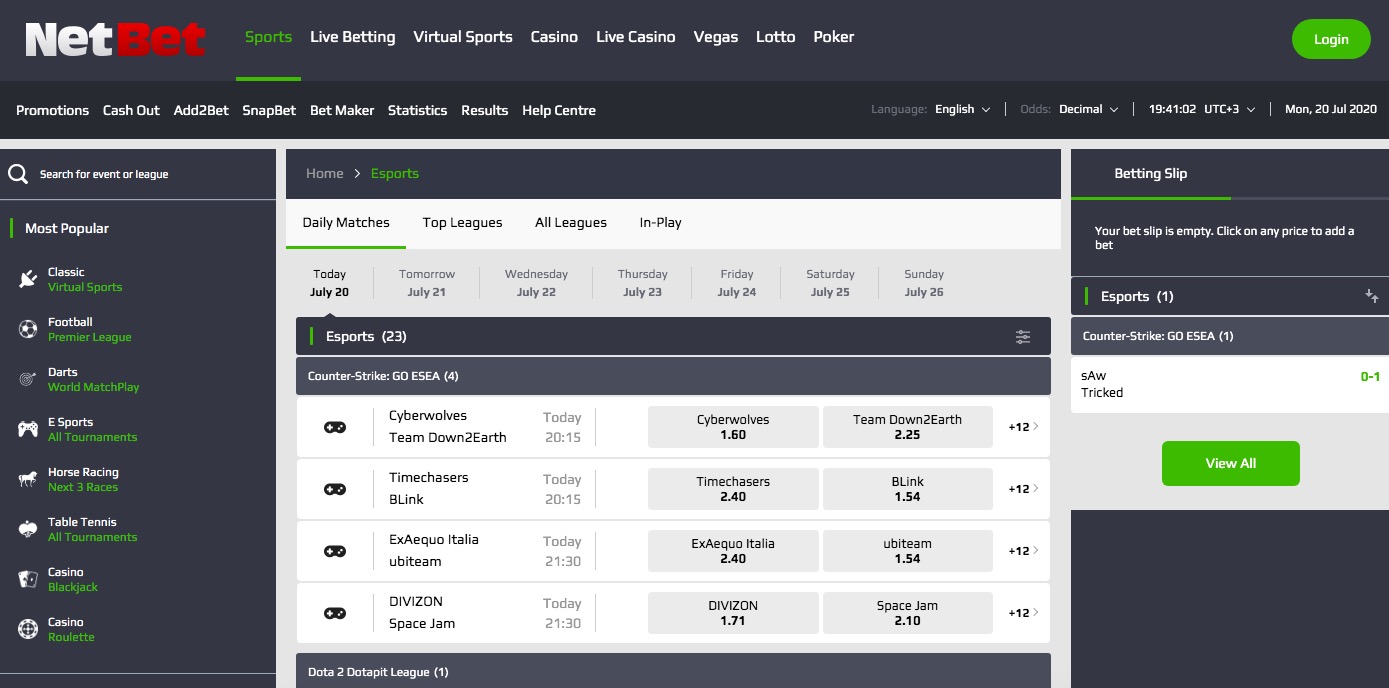Select the Daily Matches tab
Viewport: 1389px width, 688px height.
pyautogui.click(x=346, y=223)
